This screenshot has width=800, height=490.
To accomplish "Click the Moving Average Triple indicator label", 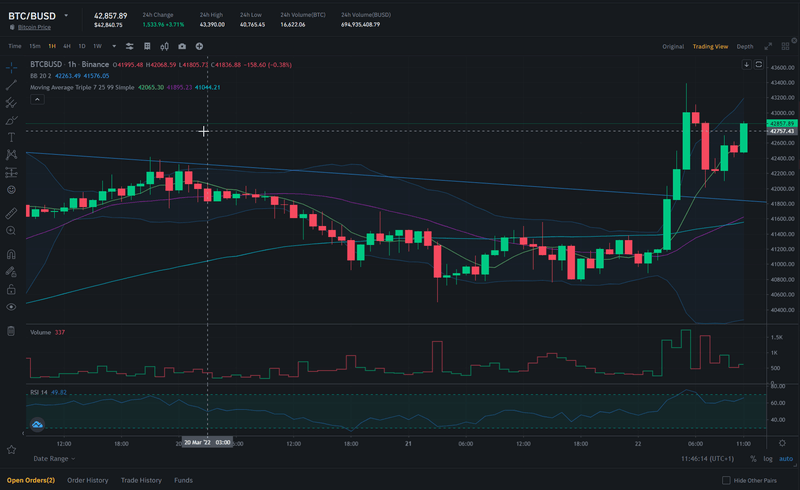I will (82, 87).
